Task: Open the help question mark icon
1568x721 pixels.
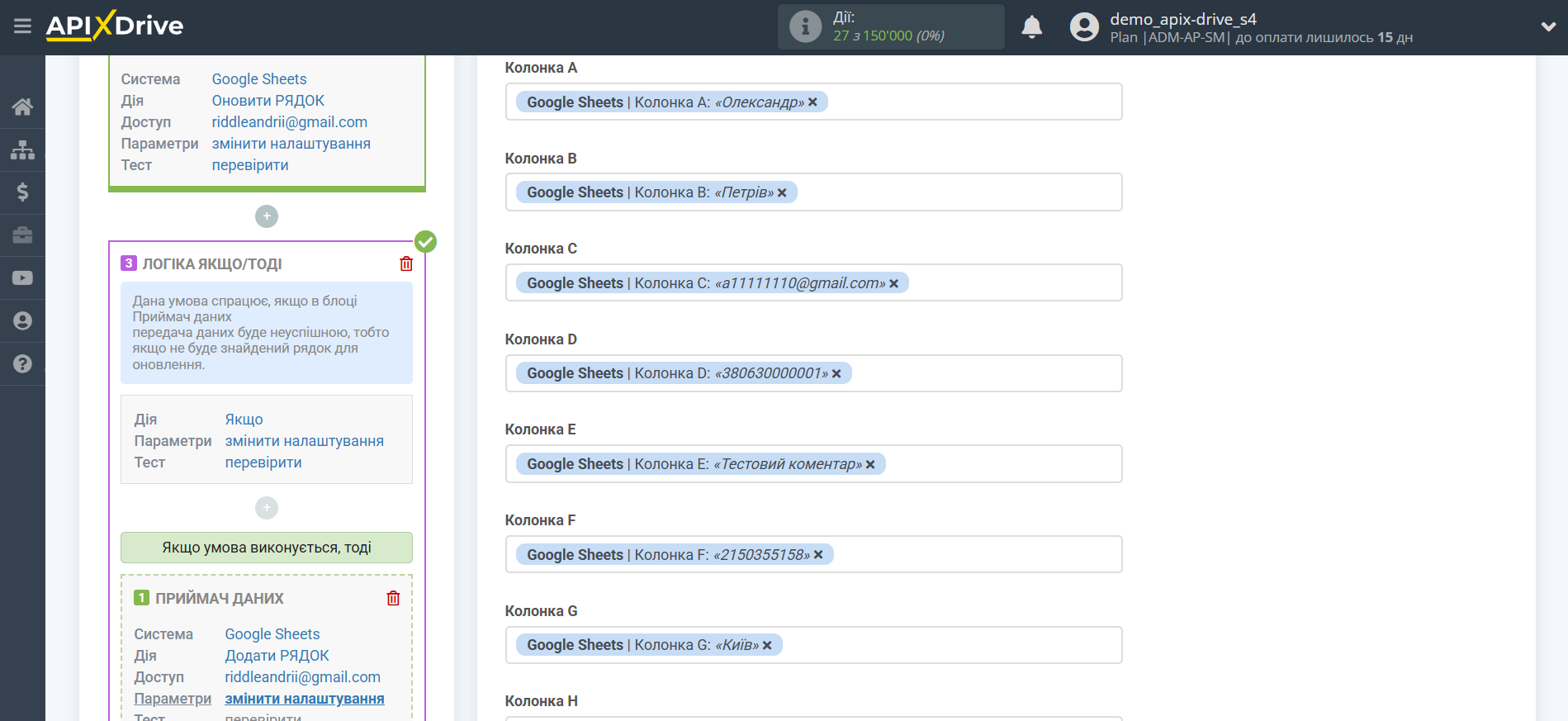Action: click(22, 364)
